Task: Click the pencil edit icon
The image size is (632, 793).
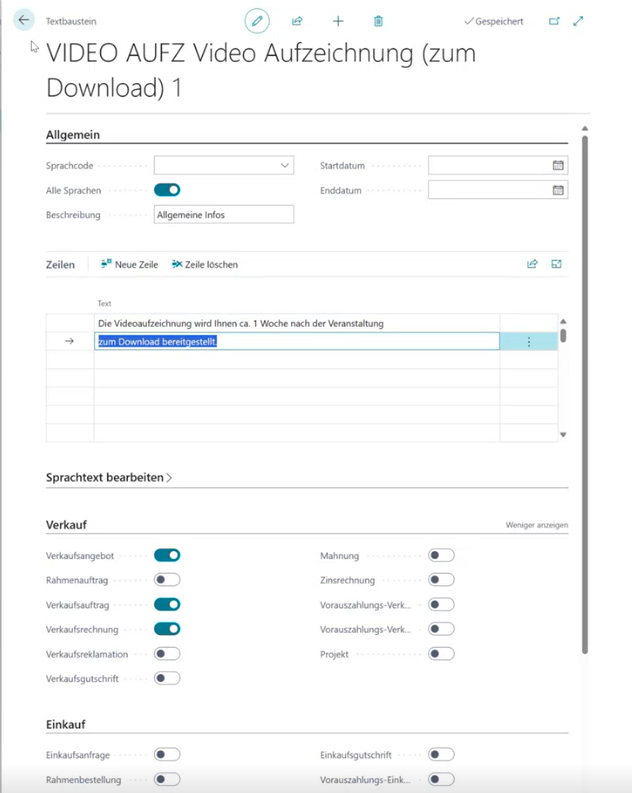Action: tap(257, 21)
